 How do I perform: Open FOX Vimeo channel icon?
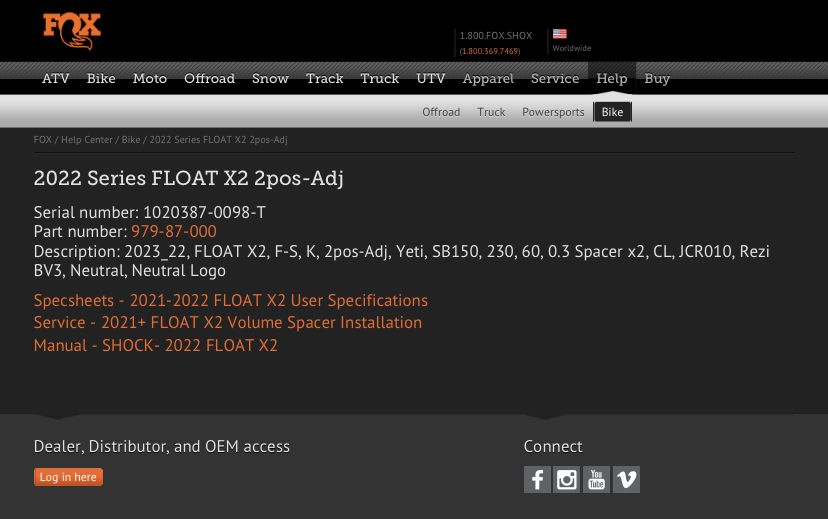click(x=626, y=480)
